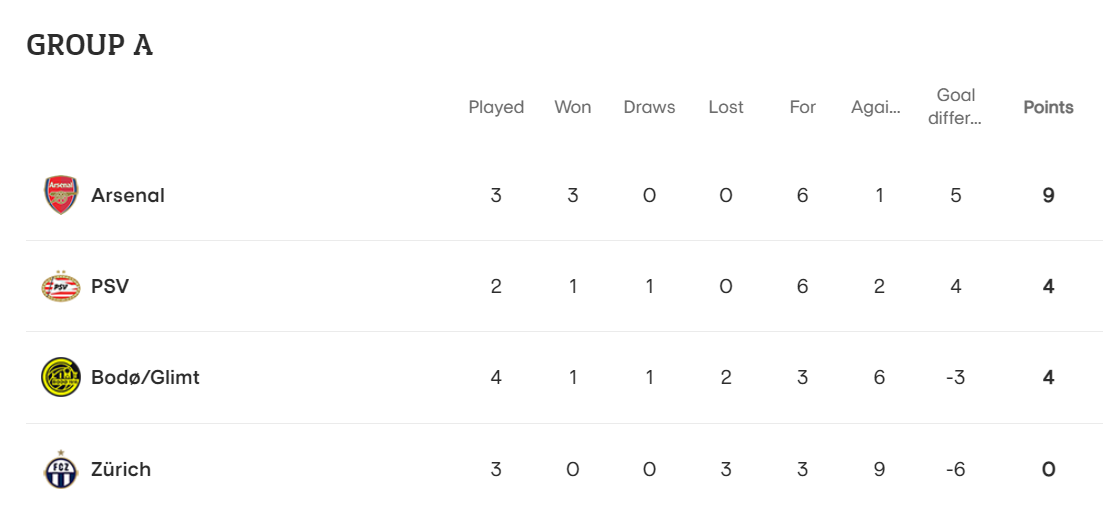This screenshot has height=530, width=1105.
Task: Select Arsenal's points value of 9
Action: click(x=1049, y=195)
